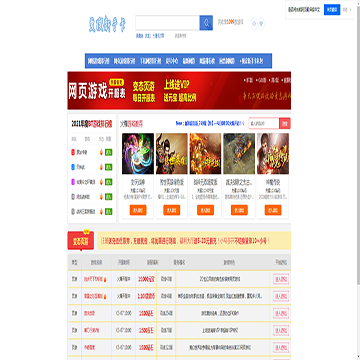Click the yellow promotional notice strip
This screenshot has height=360, width=360.
pyautogui.click(x=194, y=241)
